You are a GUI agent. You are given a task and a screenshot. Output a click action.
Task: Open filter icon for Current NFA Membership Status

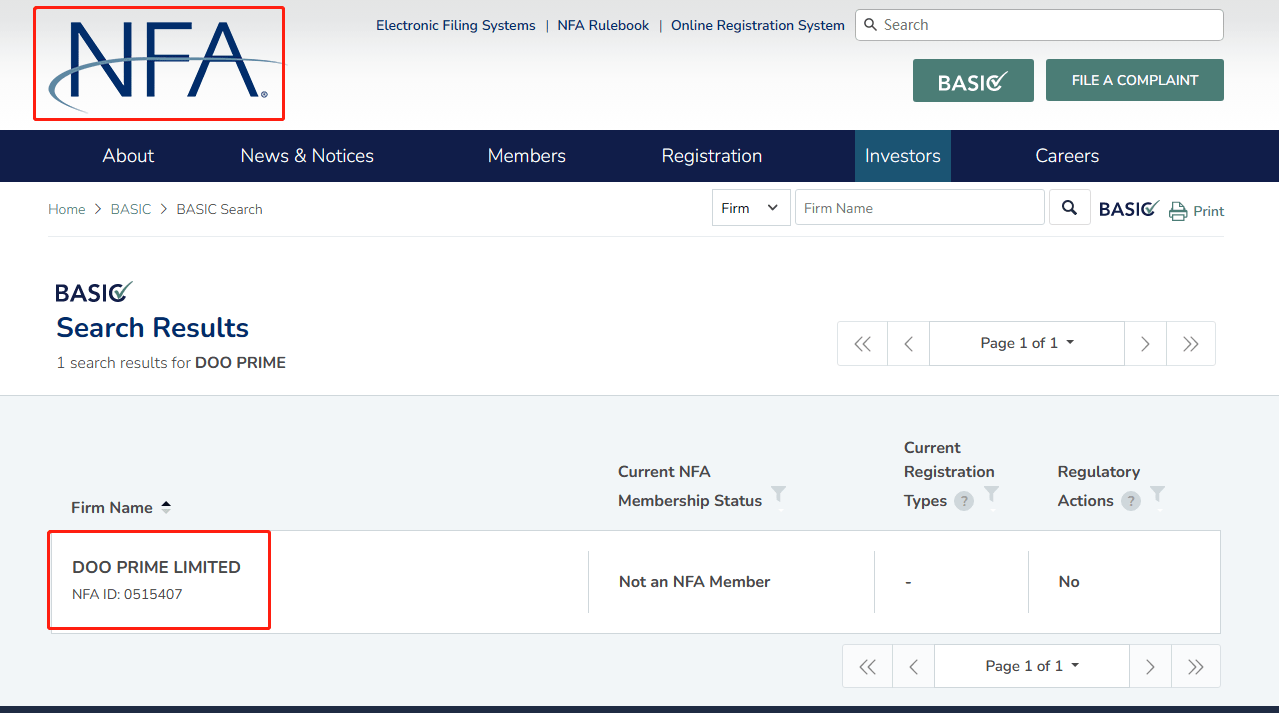tap(778, 494)
